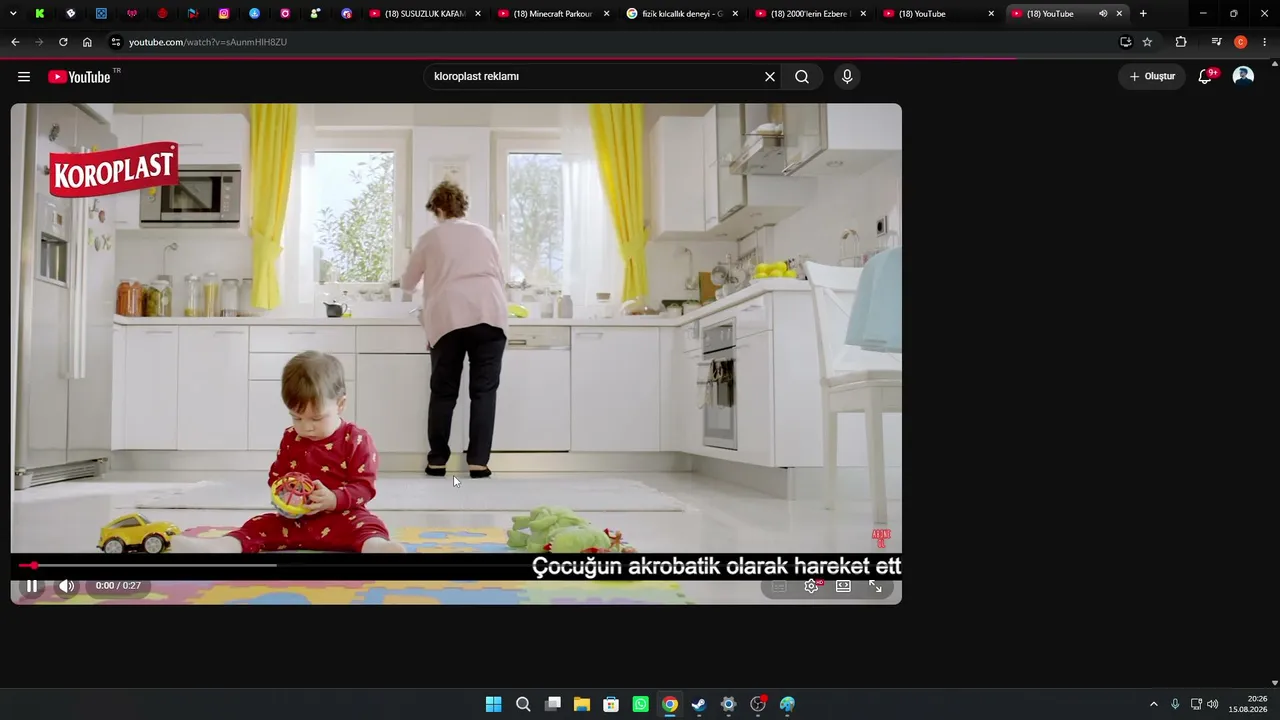Open Task View on the taskbar
Viewport: 1280px width, 720px height.
[x=552, y=704]
